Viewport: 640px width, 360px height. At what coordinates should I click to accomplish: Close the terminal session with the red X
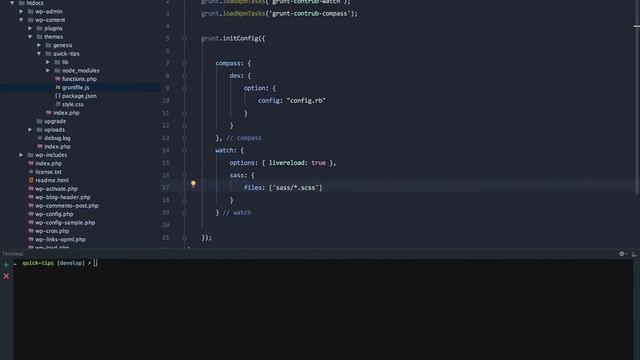[6, 276]
